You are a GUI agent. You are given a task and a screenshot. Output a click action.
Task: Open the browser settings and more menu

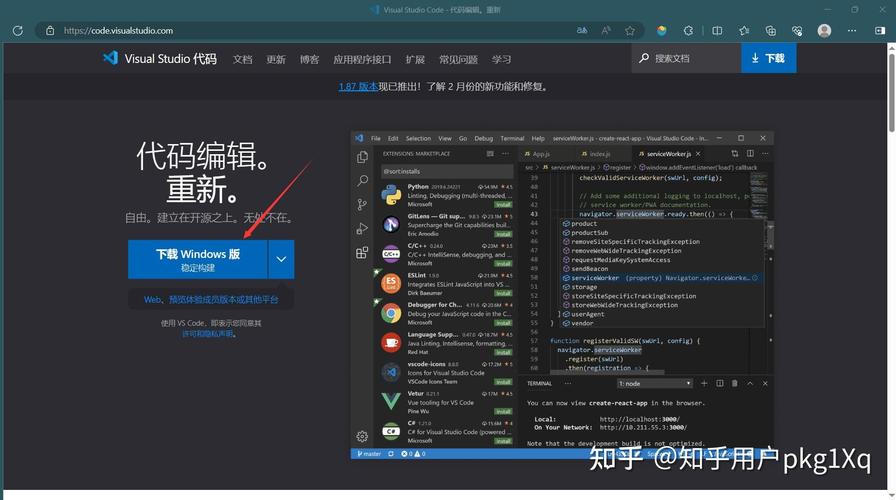click(x=852, y=31)
